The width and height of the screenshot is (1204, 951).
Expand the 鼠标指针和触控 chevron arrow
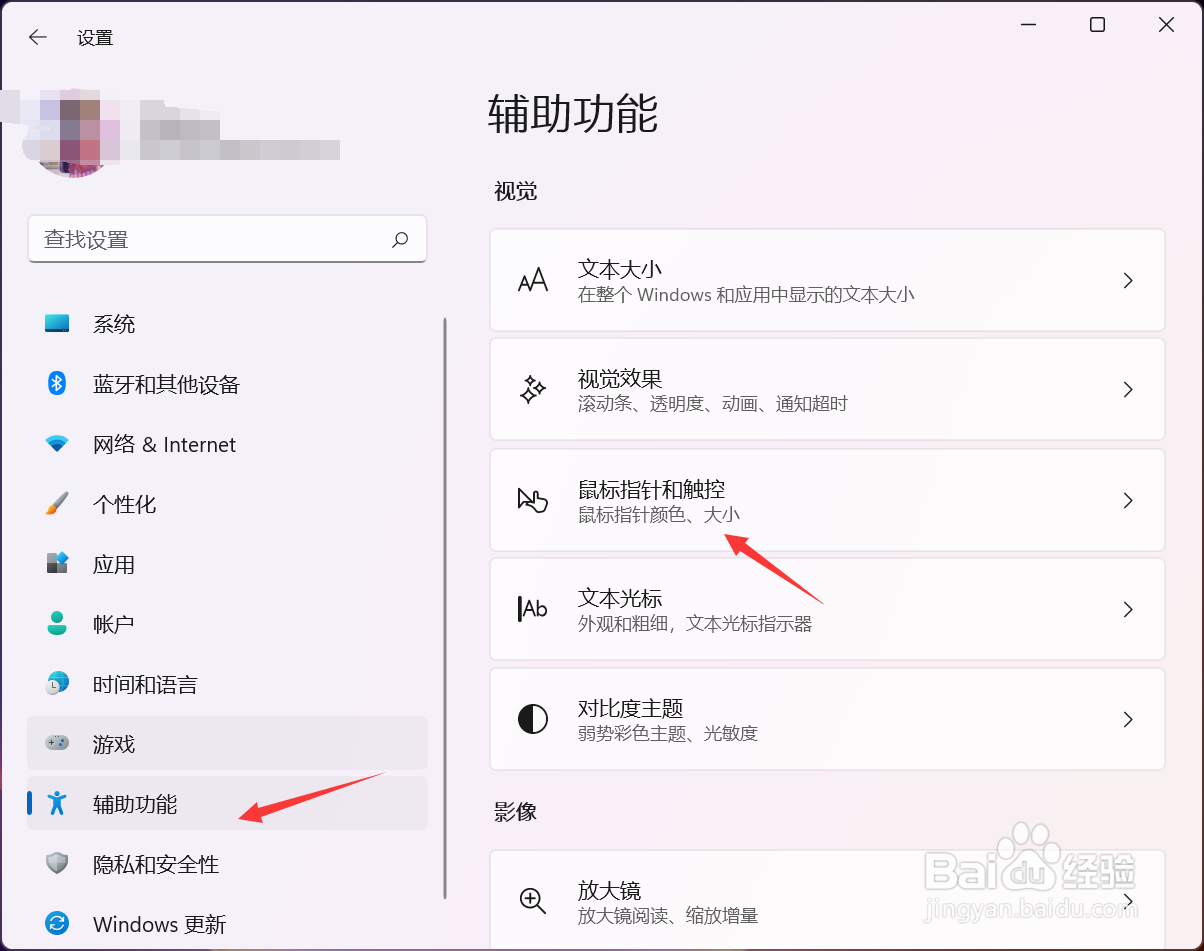1128,500
